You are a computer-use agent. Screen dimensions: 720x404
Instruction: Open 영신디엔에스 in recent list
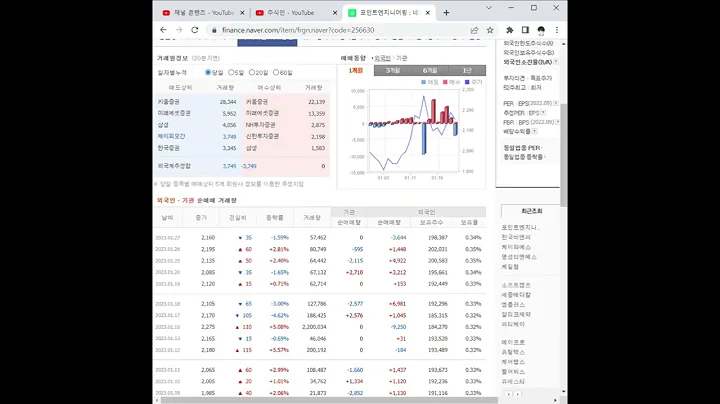point(519,257)
